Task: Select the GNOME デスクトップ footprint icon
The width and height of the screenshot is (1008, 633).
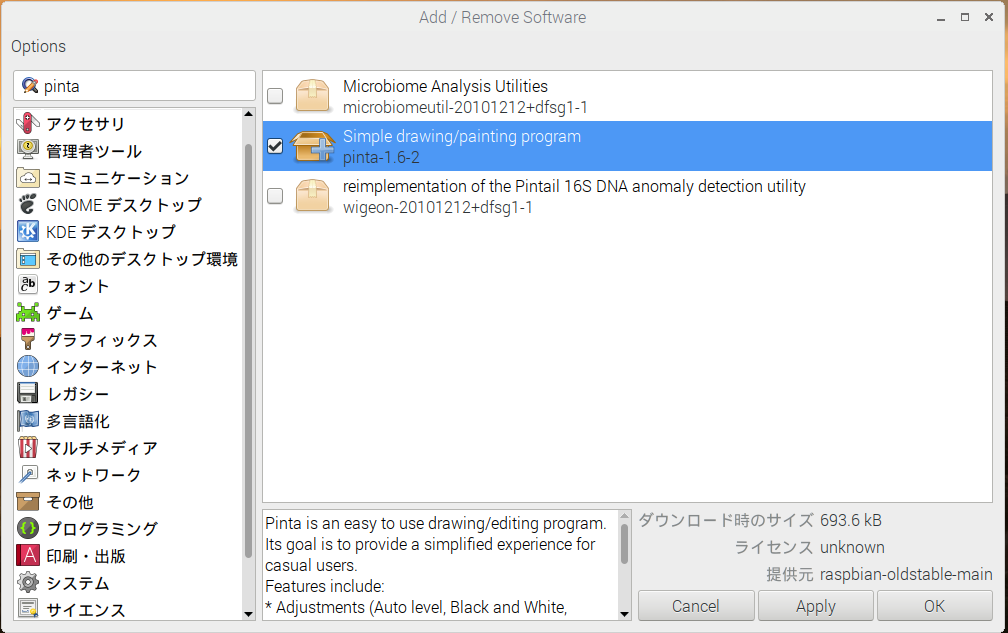Action: click(28, 204)
